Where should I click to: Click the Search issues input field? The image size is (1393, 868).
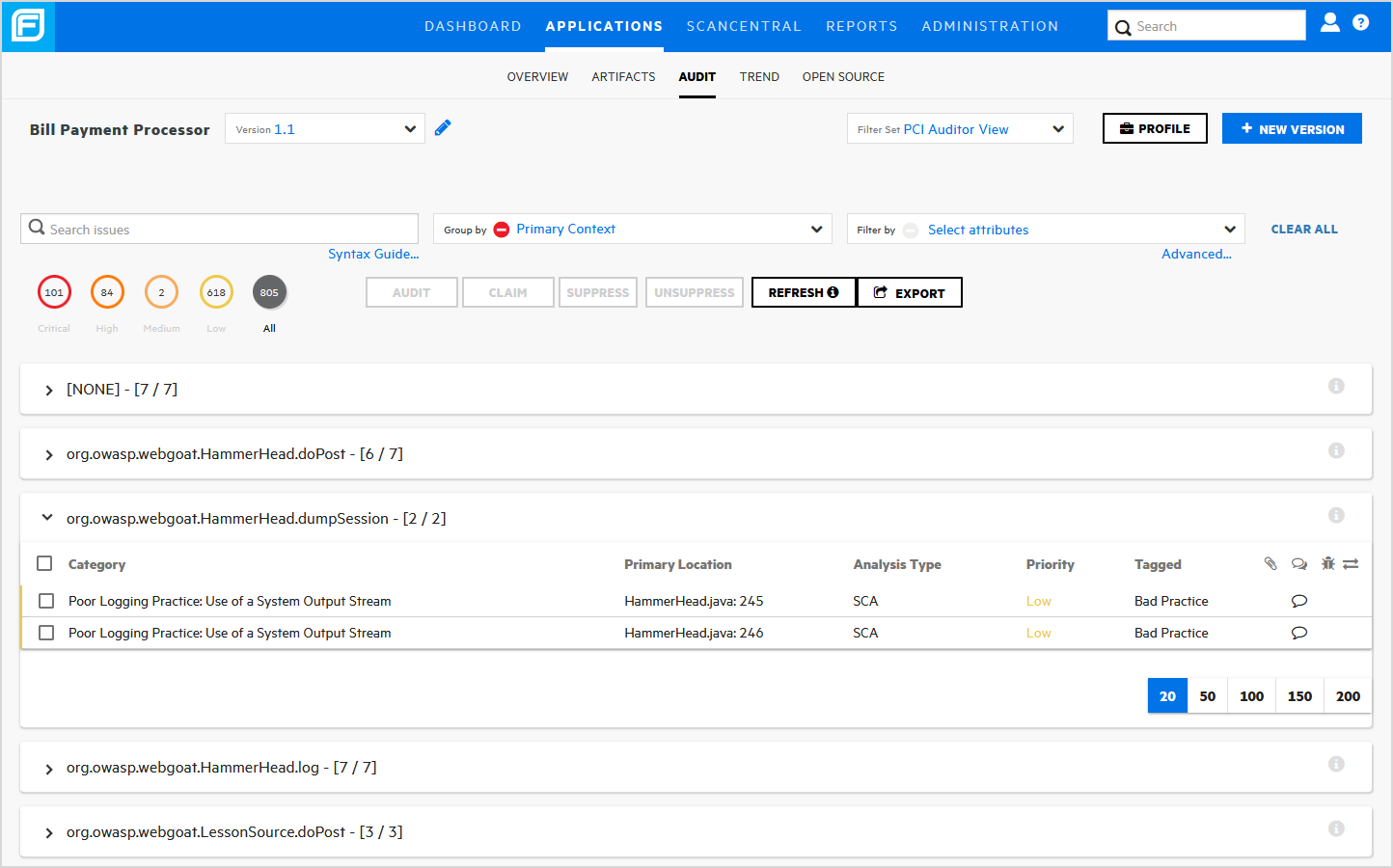[x=232, y=230]
